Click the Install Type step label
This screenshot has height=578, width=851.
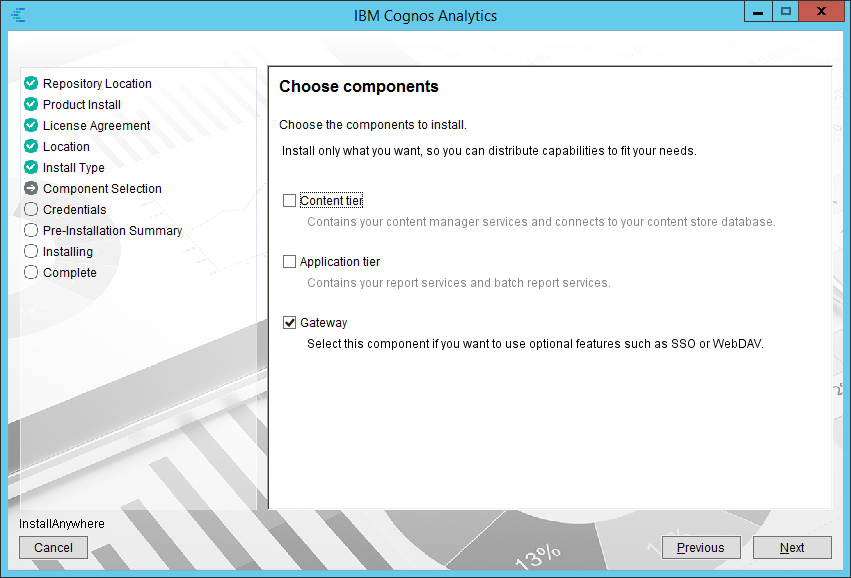click(x=74, y=168)
